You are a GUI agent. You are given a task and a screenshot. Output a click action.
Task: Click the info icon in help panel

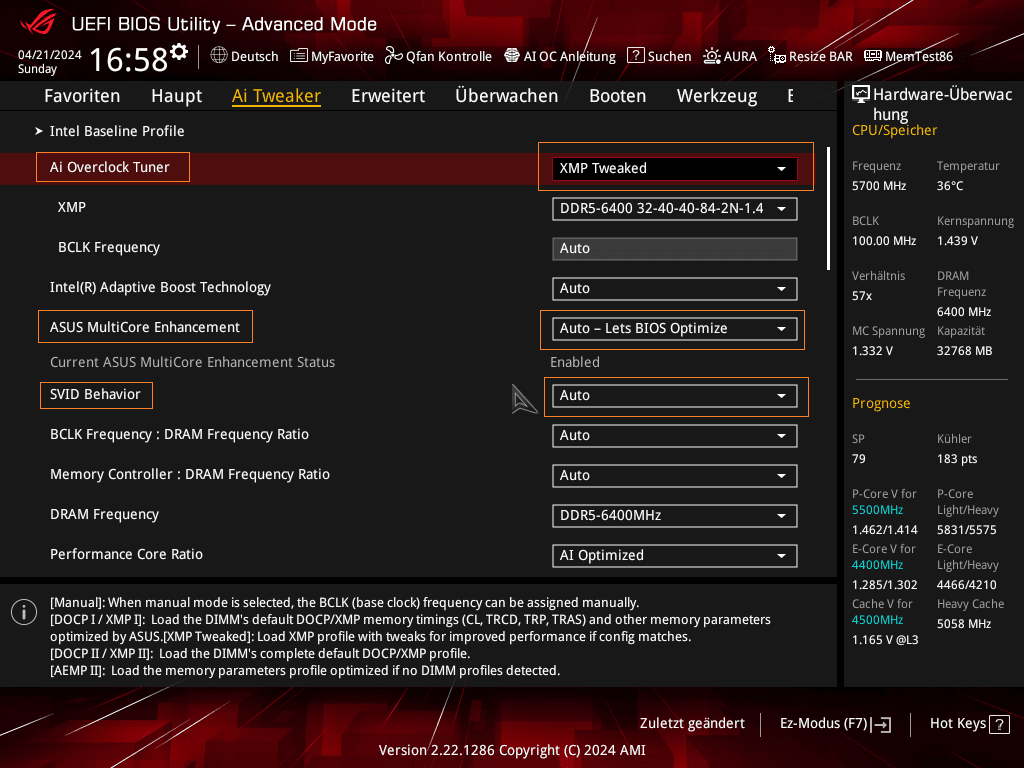coord(24,612)
